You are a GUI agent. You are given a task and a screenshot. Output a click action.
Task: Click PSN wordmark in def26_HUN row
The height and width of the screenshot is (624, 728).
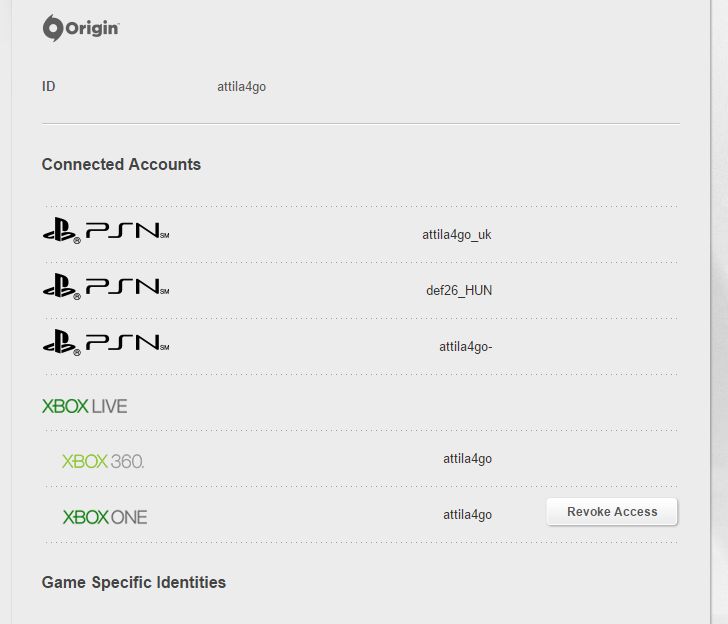[x=127, y=287]
